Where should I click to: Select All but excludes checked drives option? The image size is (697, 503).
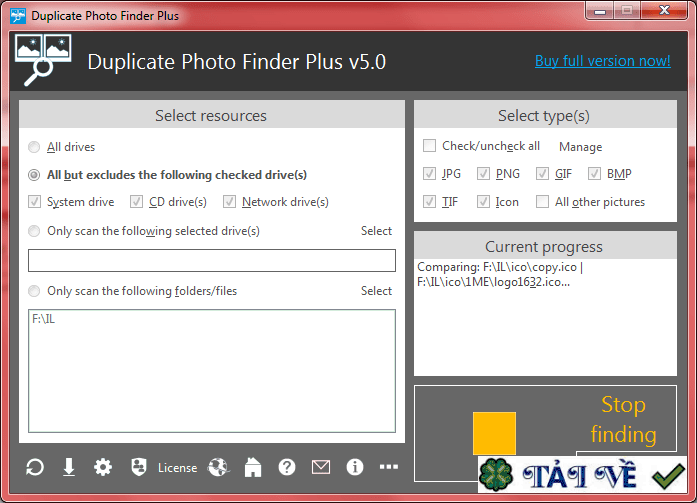pyautogui.click(x=34, y=175)
